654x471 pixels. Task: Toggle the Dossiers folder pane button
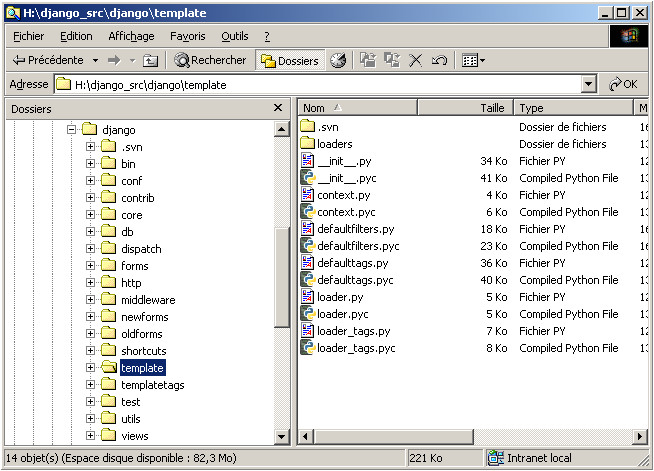tap(289, 61)
